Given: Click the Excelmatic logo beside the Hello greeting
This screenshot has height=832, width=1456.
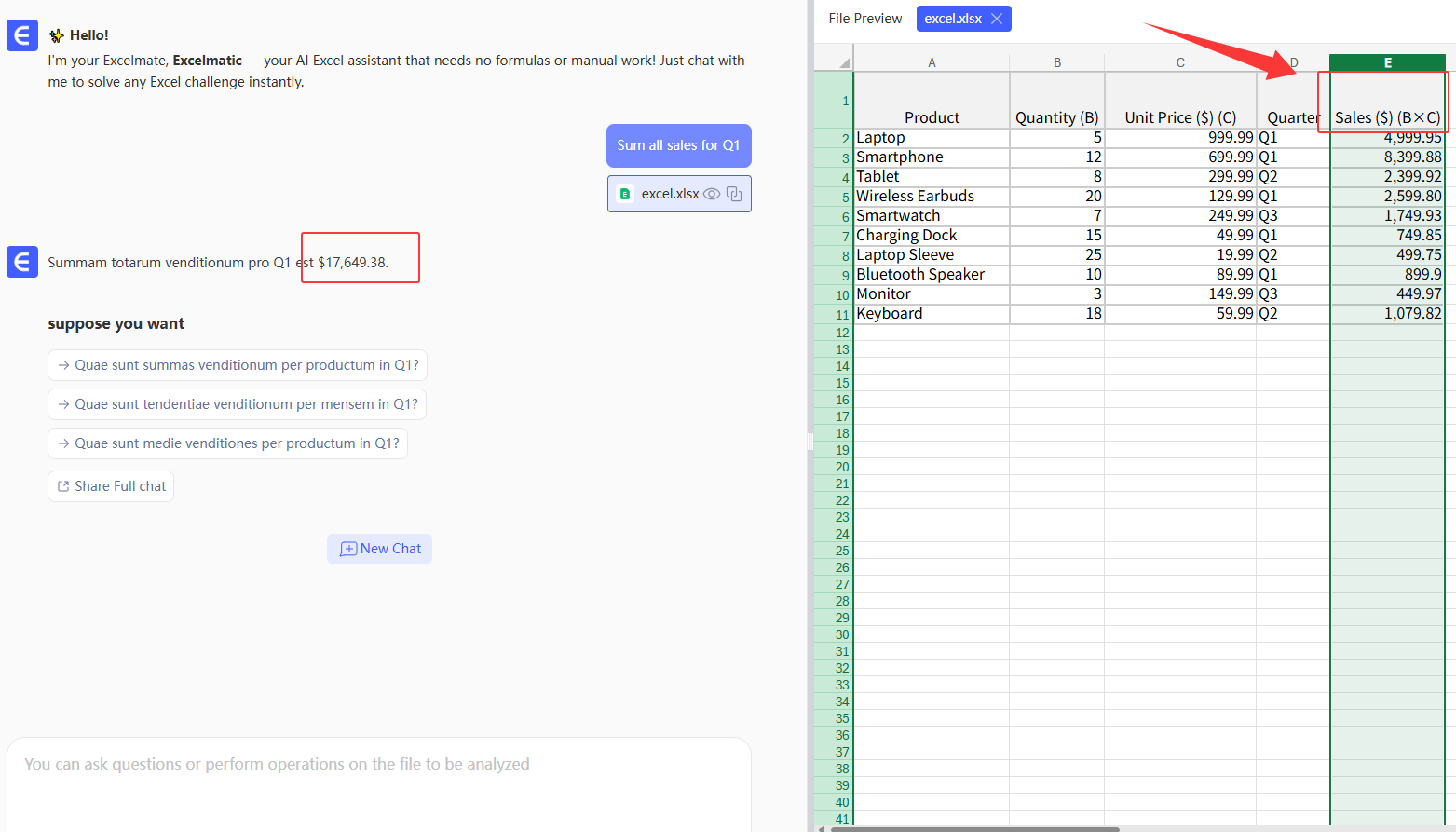Looking at the screenshot, I should (22, 36).
